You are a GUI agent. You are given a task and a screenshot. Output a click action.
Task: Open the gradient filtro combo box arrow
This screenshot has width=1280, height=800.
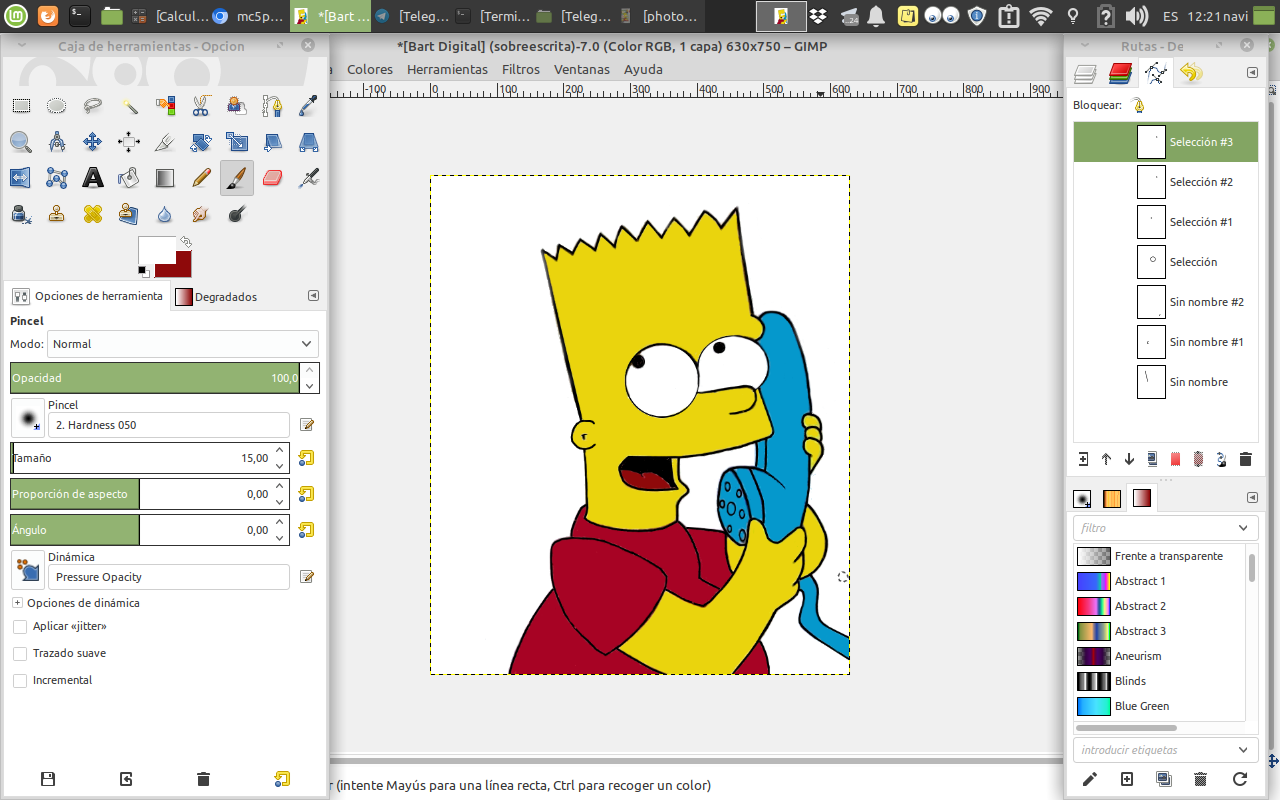(x=1243, y=528)
